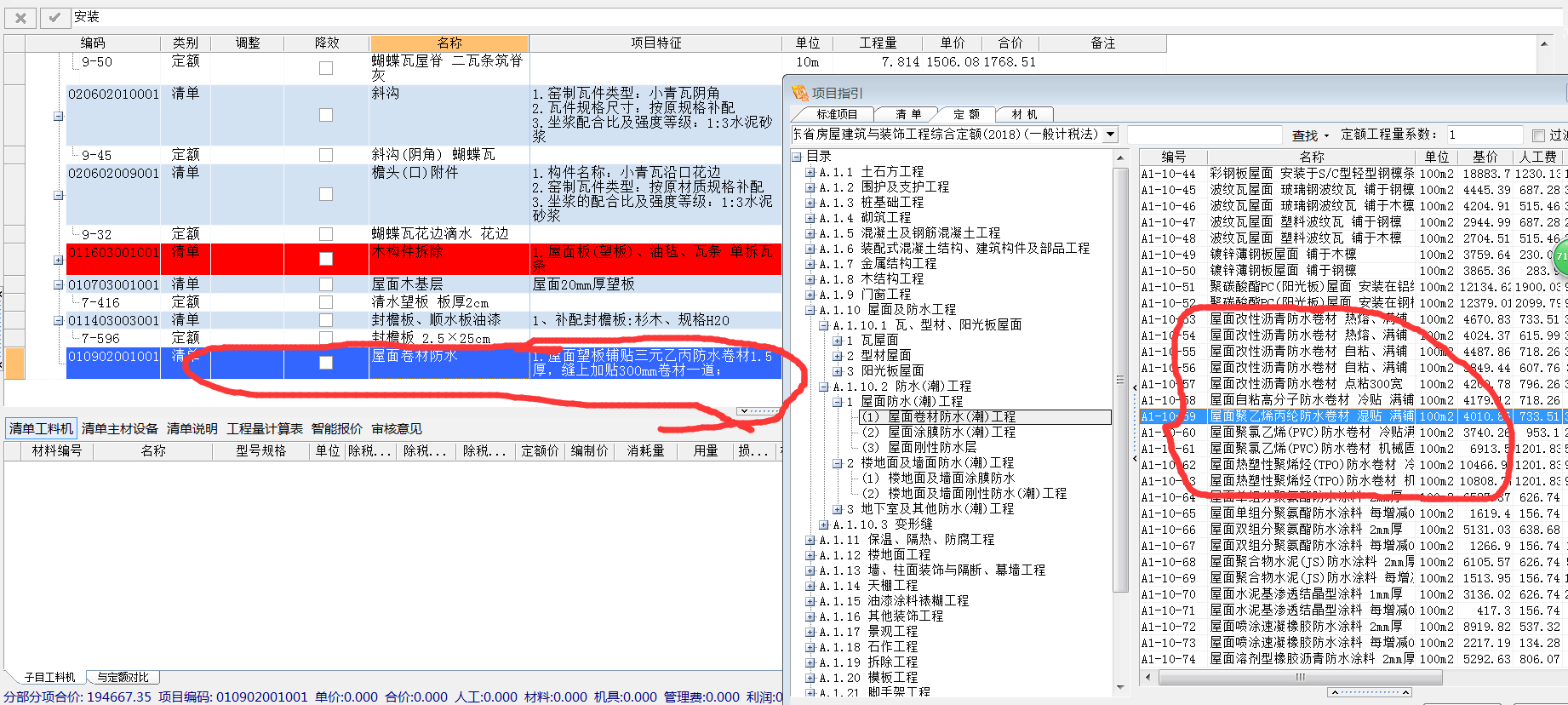Collapse the 010703001001 屋面木基层 row
The image size is (1568, 705).
click(58, 285)
